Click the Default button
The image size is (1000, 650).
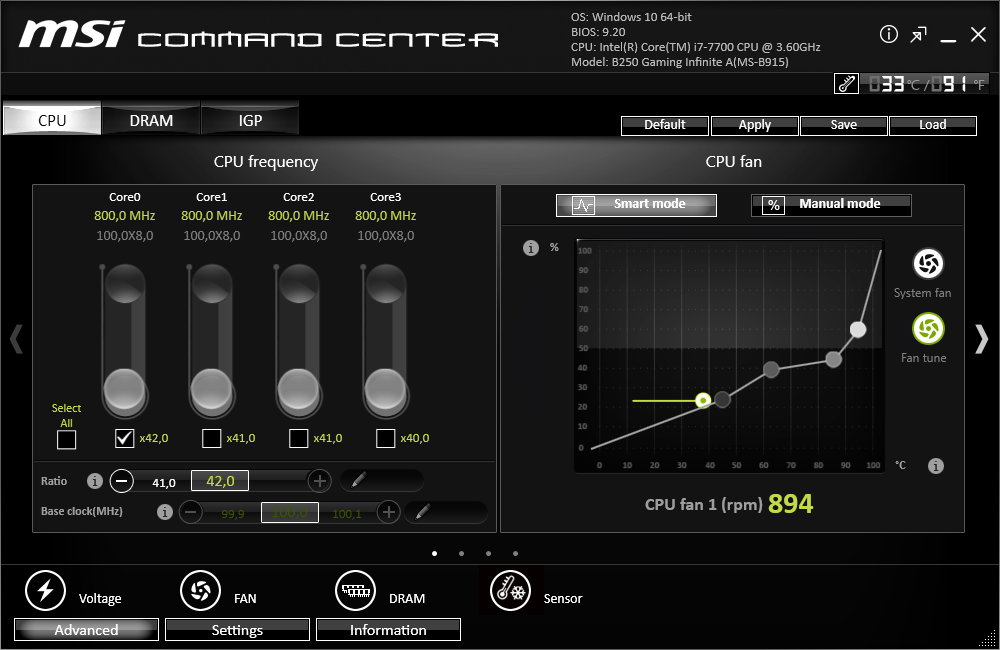click(665, 126)
